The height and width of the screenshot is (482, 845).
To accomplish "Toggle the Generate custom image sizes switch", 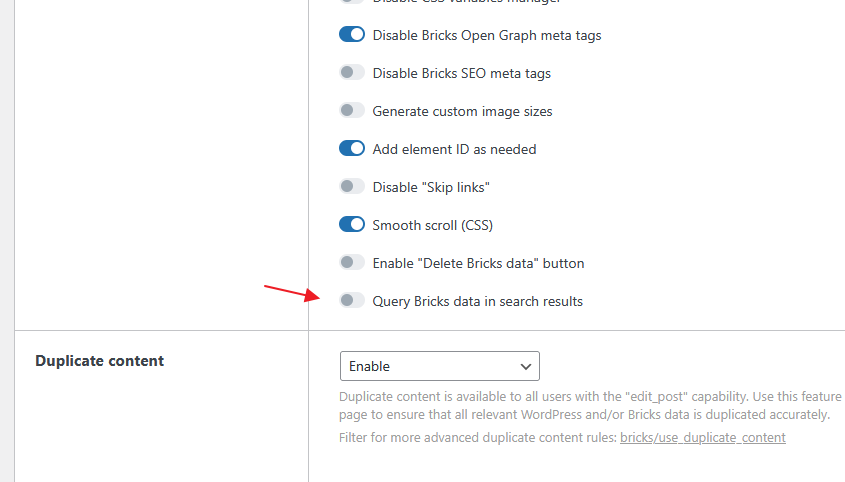I will point(352,111).
